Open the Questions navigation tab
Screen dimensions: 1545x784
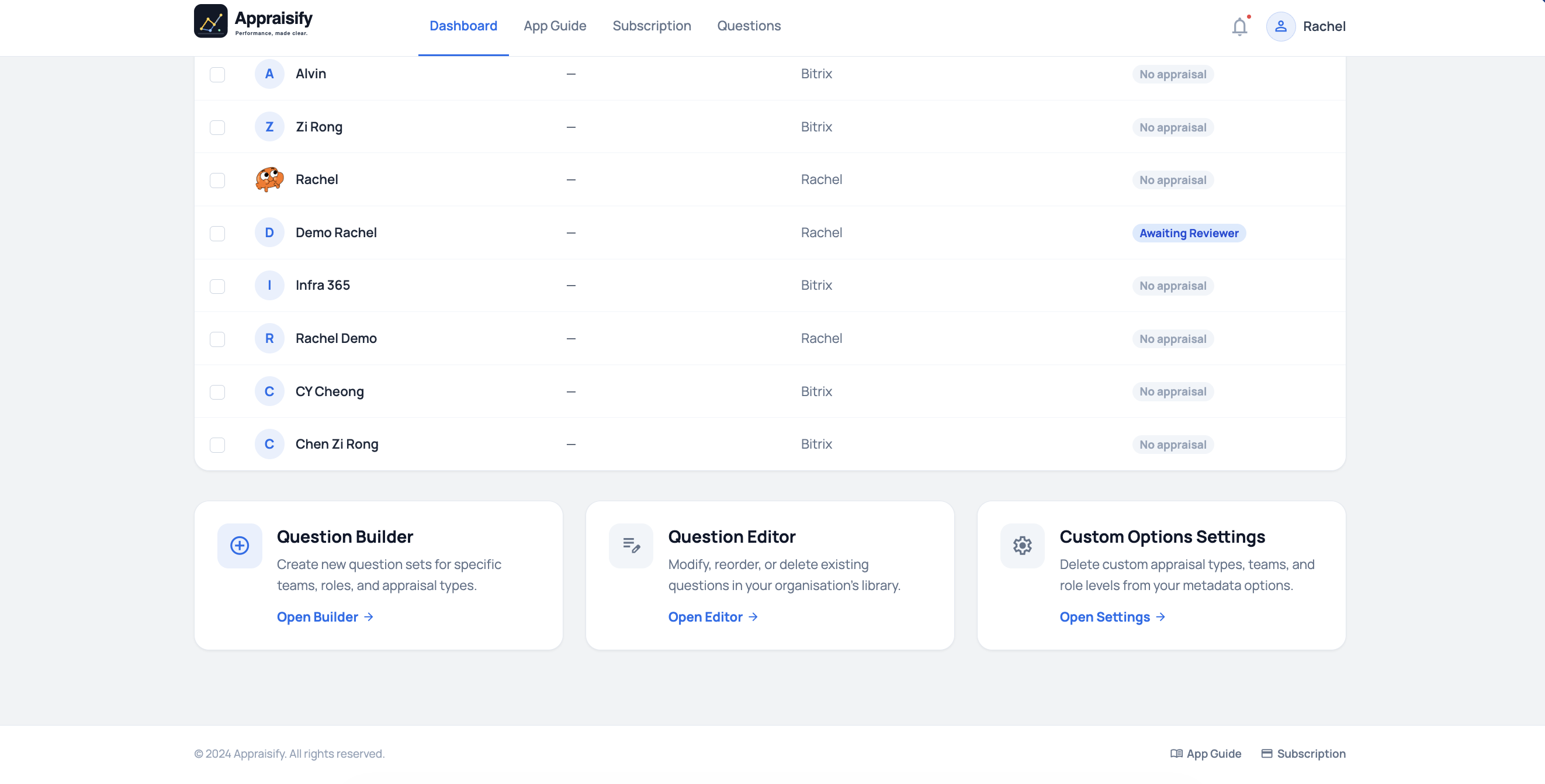pyautogui.click(x=749, y=26)
